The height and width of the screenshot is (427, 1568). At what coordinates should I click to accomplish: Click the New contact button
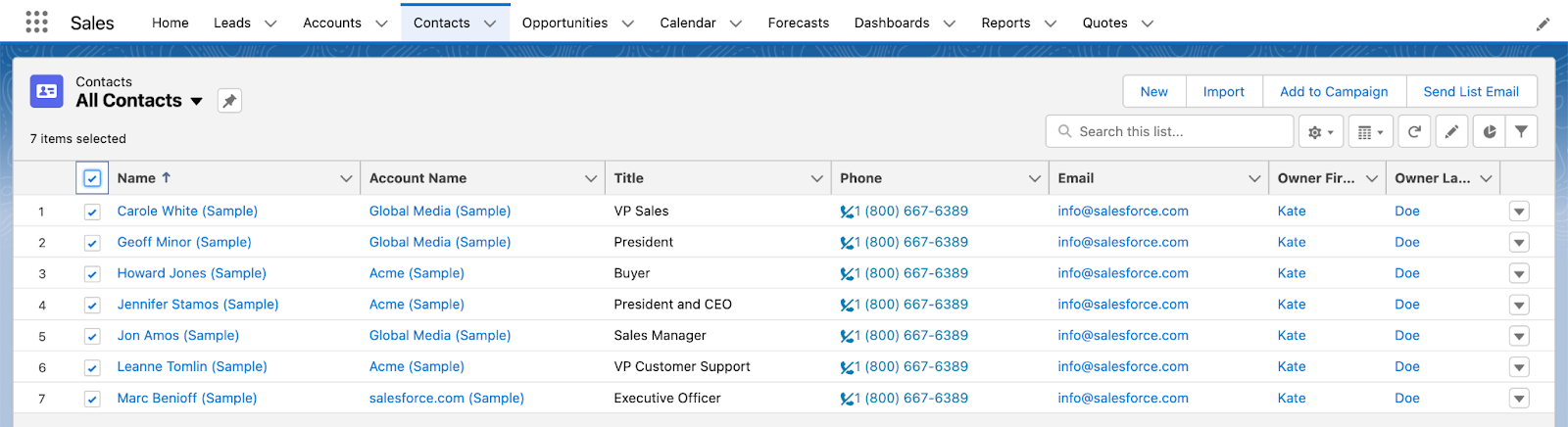pos(1154,91)
